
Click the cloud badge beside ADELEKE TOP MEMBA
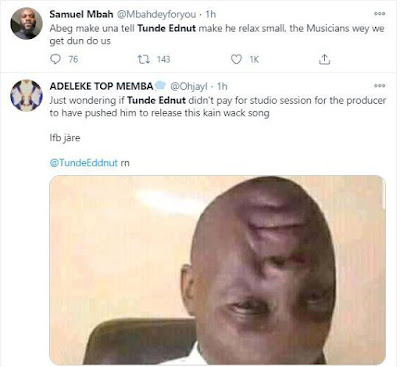(161, 86)
